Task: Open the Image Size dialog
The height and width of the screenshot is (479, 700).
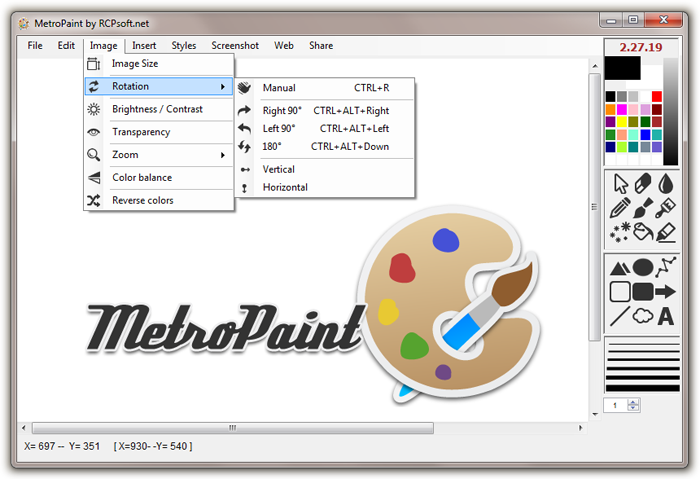Action: click(x=159, y=64)
